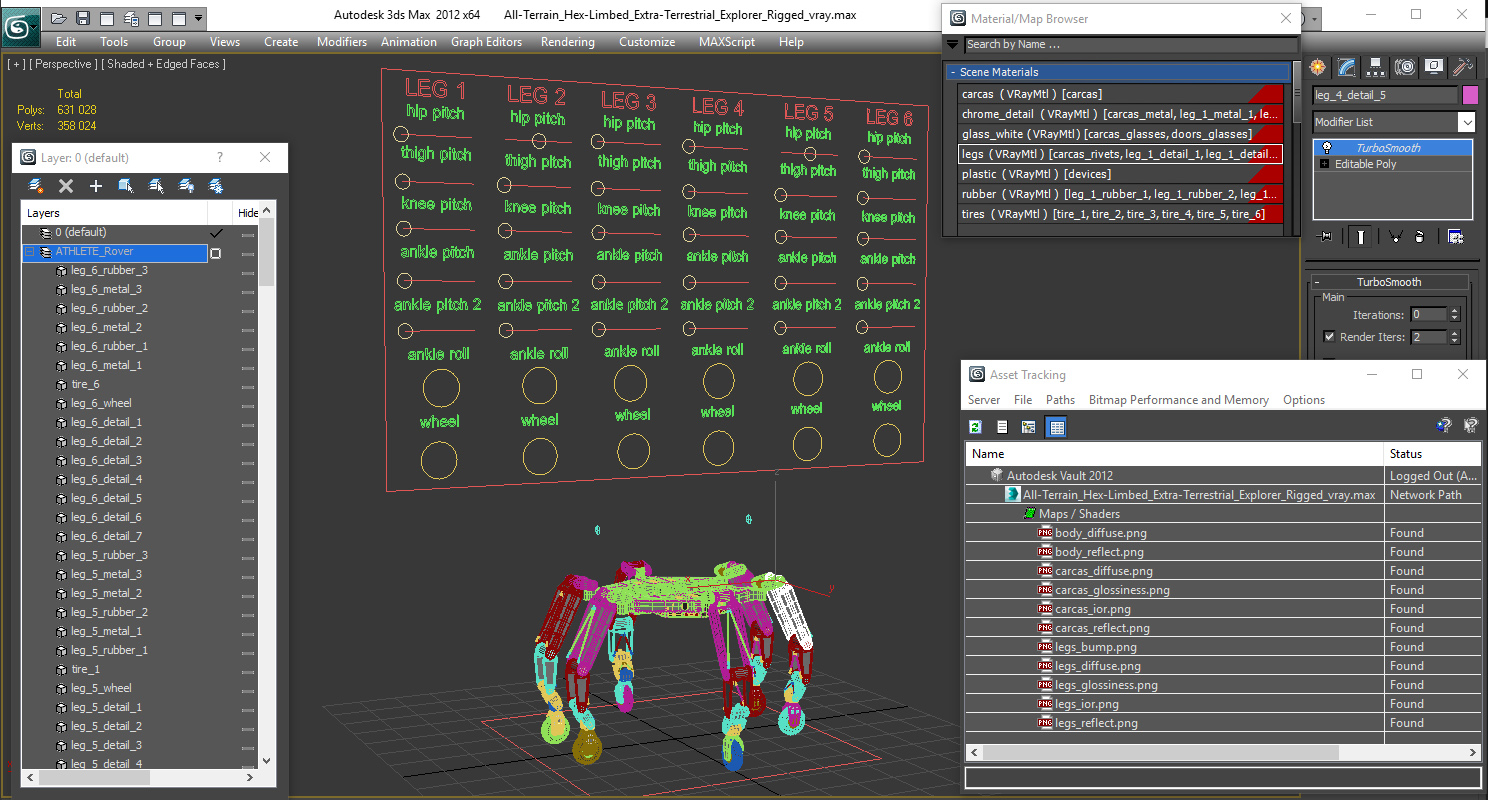This screenshot has width=1488, height=800.
Task: Click Remove Modifier from stack icon
Action: tap(1421, 237)
